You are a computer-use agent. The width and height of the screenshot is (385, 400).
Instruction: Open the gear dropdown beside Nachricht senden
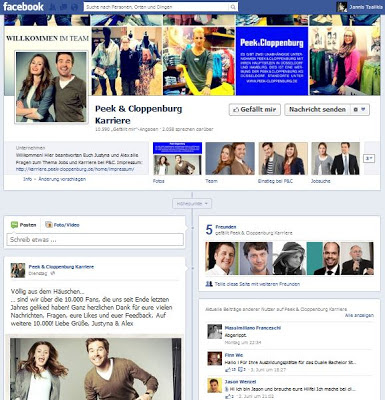[x=360, y=109]
